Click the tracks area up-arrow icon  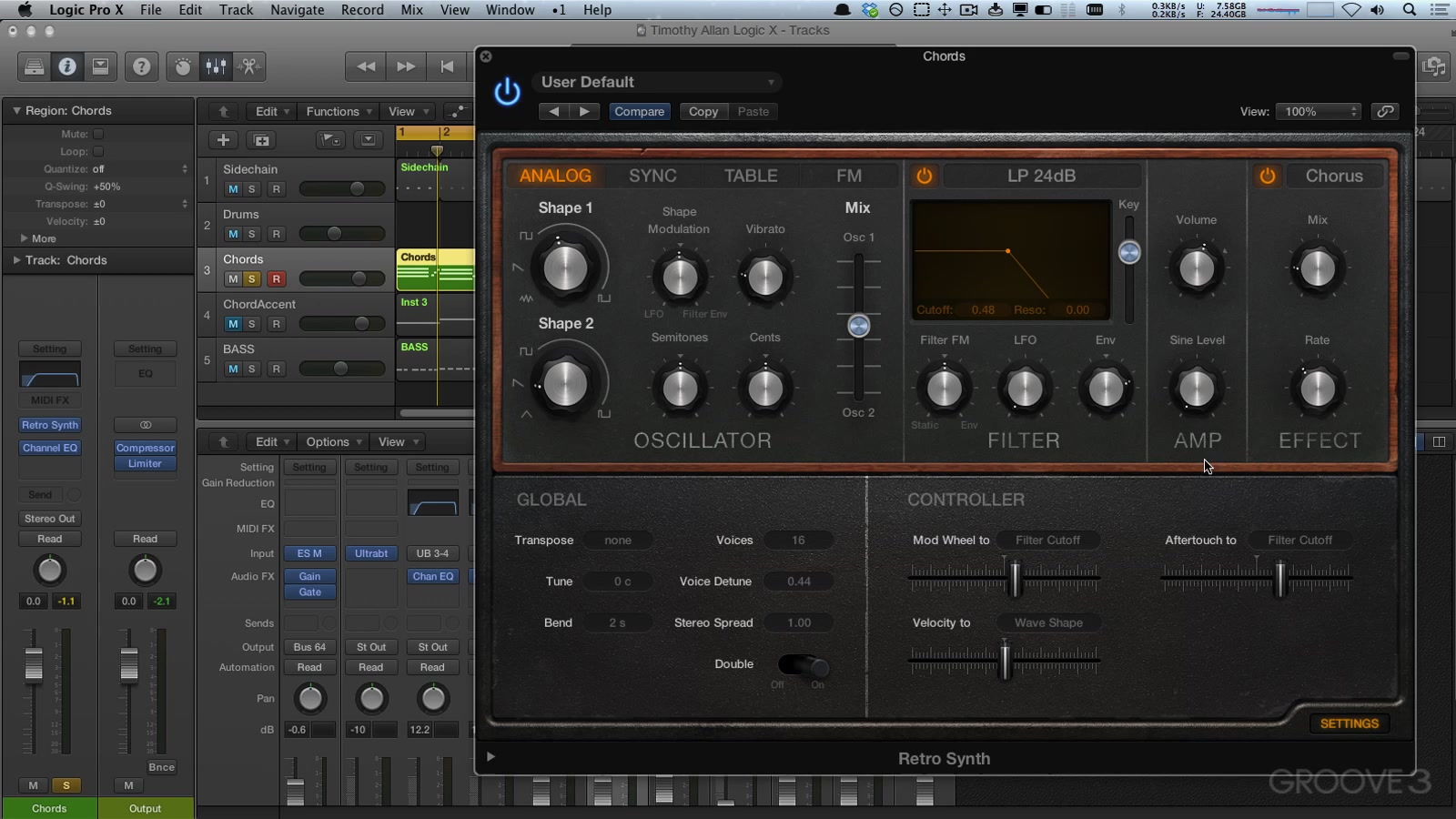tap(223, 111)
